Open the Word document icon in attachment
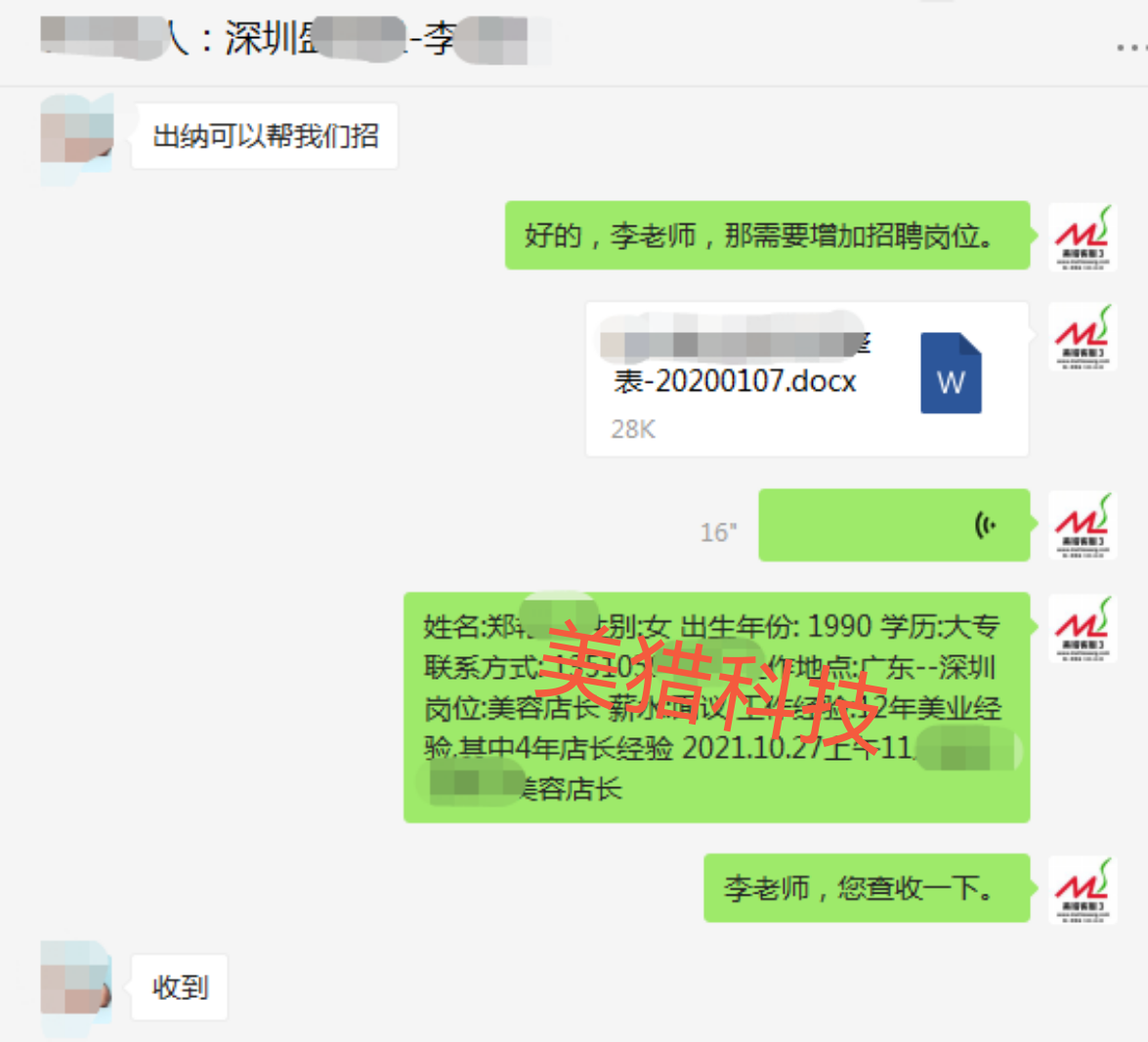 (x=951, y=373)
